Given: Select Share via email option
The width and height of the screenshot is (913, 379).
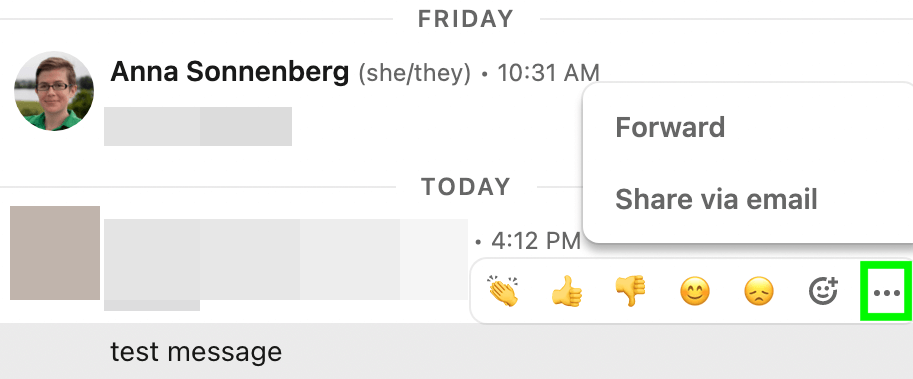Looking at the screenshot, I should [716, 199].
